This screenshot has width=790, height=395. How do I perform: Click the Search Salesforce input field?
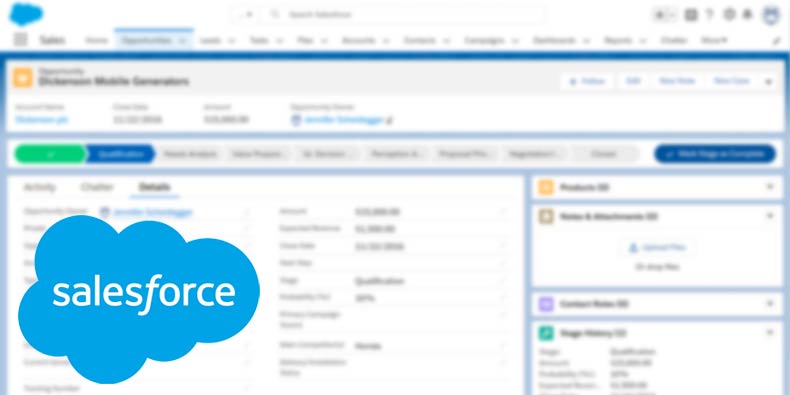click(403, 15)
